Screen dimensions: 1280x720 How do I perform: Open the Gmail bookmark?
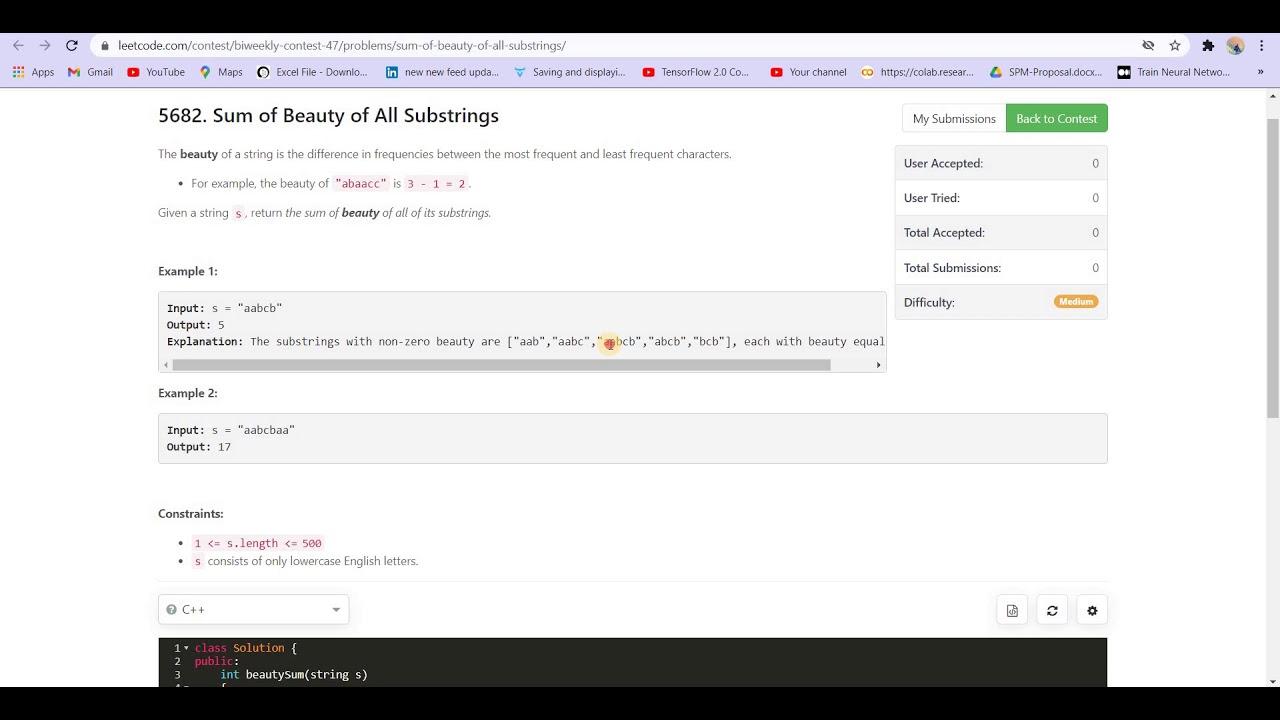click(90, 72)
